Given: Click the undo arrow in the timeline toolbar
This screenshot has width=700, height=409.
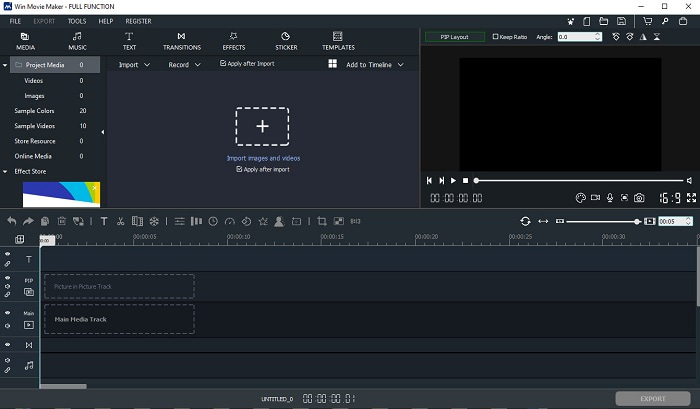Looking at the screenshot, I should tap(12, 221).
